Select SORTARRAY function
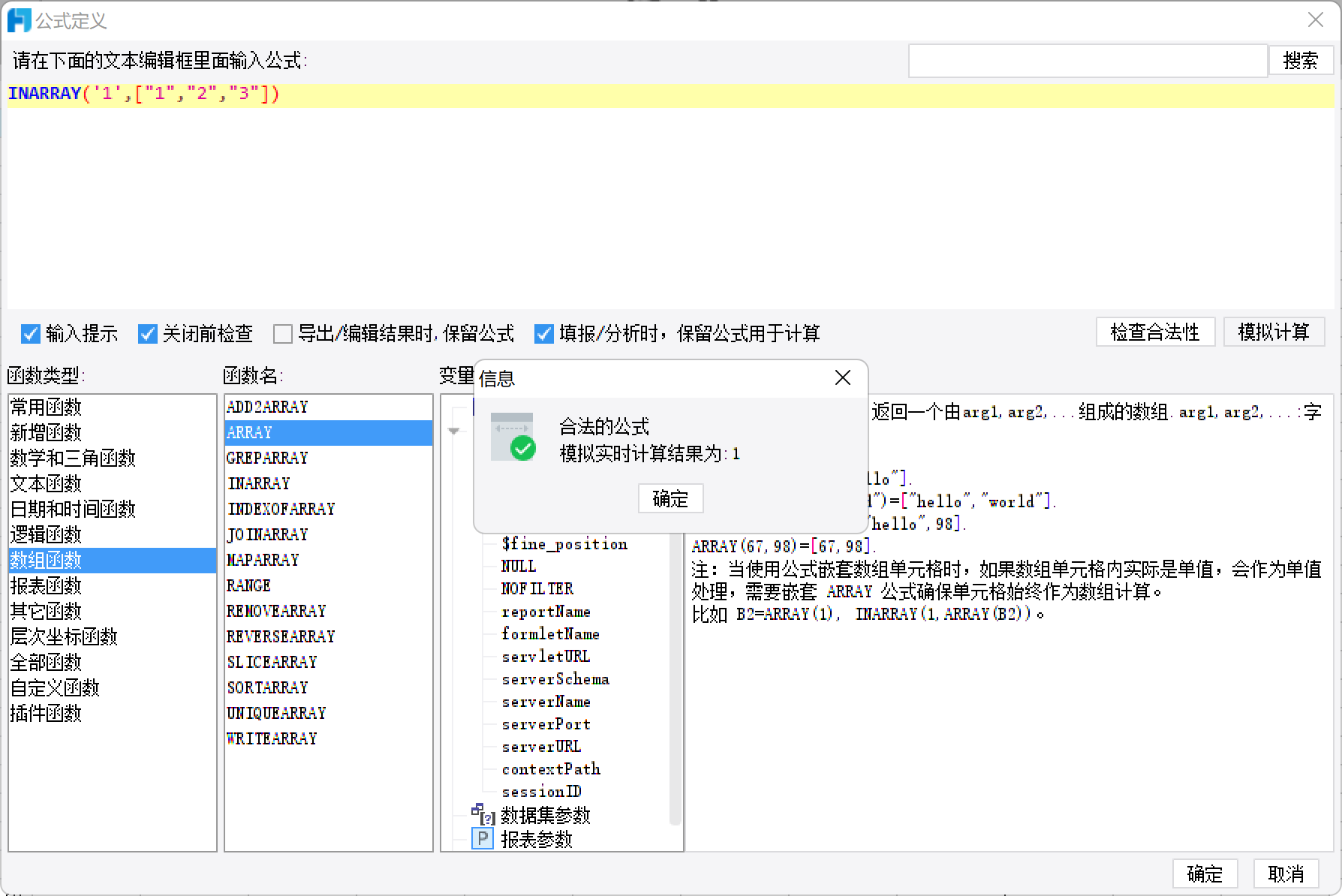This screenshot has height=896, width=1342. (328, 688)
